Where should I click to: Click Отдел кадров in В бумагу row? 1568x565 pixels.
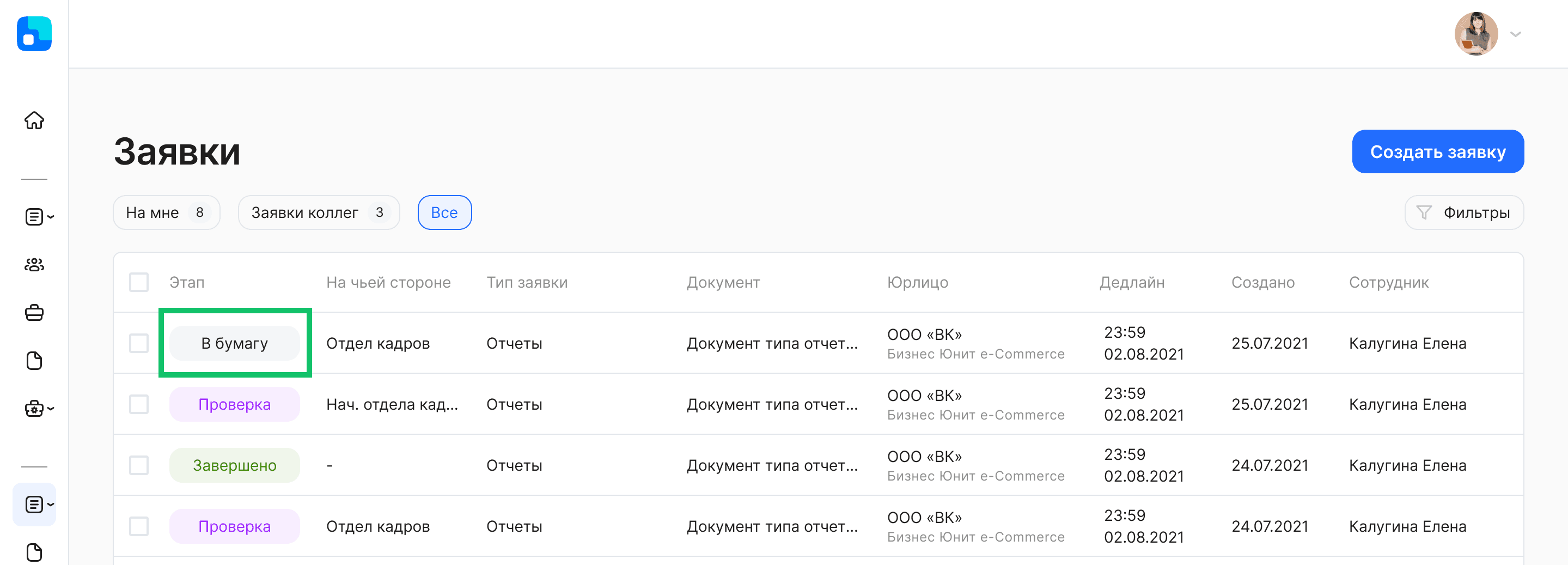click(x=378, y=343)
